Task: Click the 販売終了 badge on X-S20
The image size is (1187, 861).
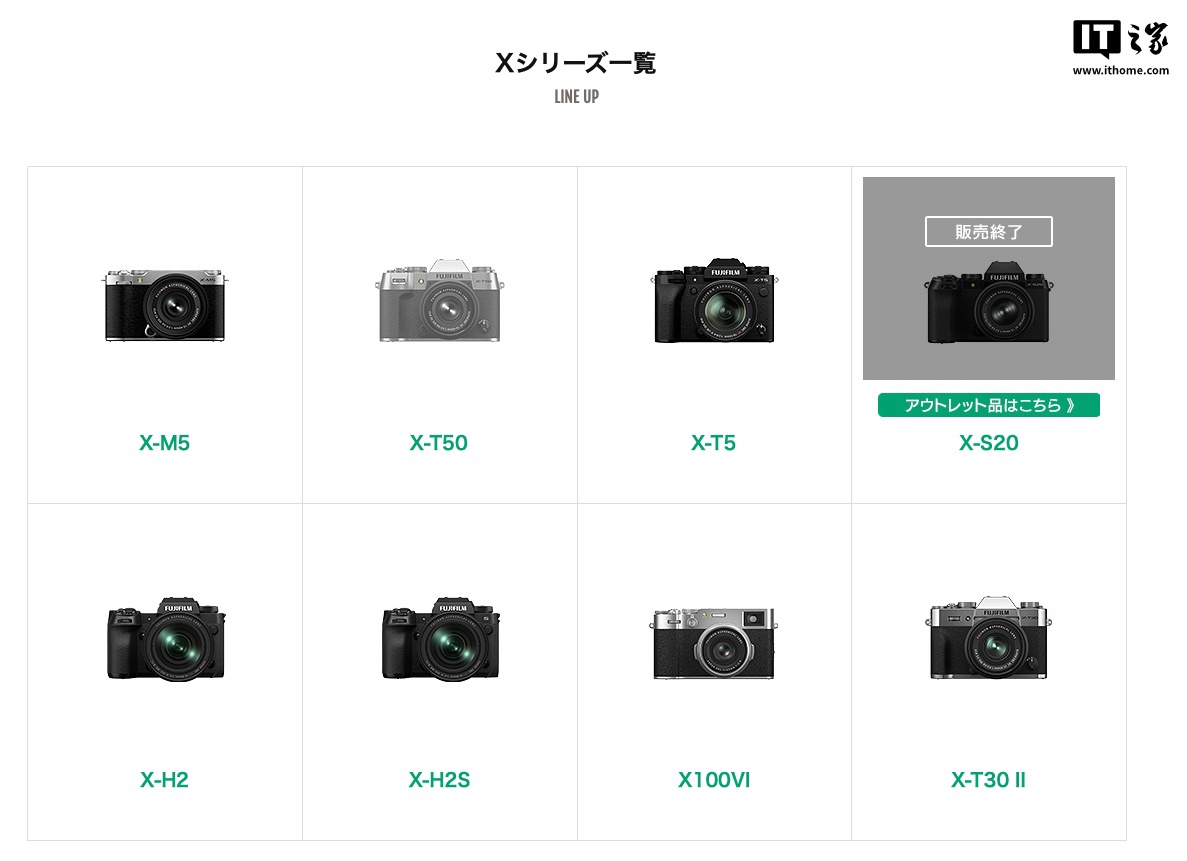Action: coord(989,232)
